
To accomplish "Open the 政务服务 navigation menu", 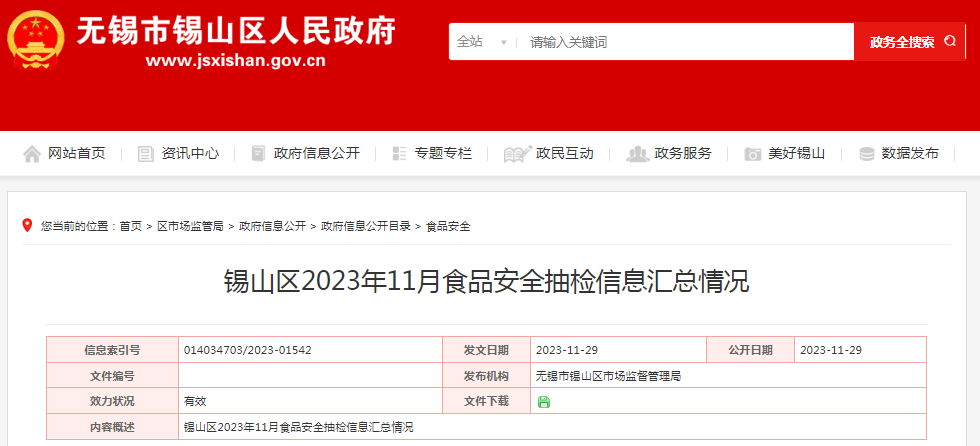I will 683,154.
